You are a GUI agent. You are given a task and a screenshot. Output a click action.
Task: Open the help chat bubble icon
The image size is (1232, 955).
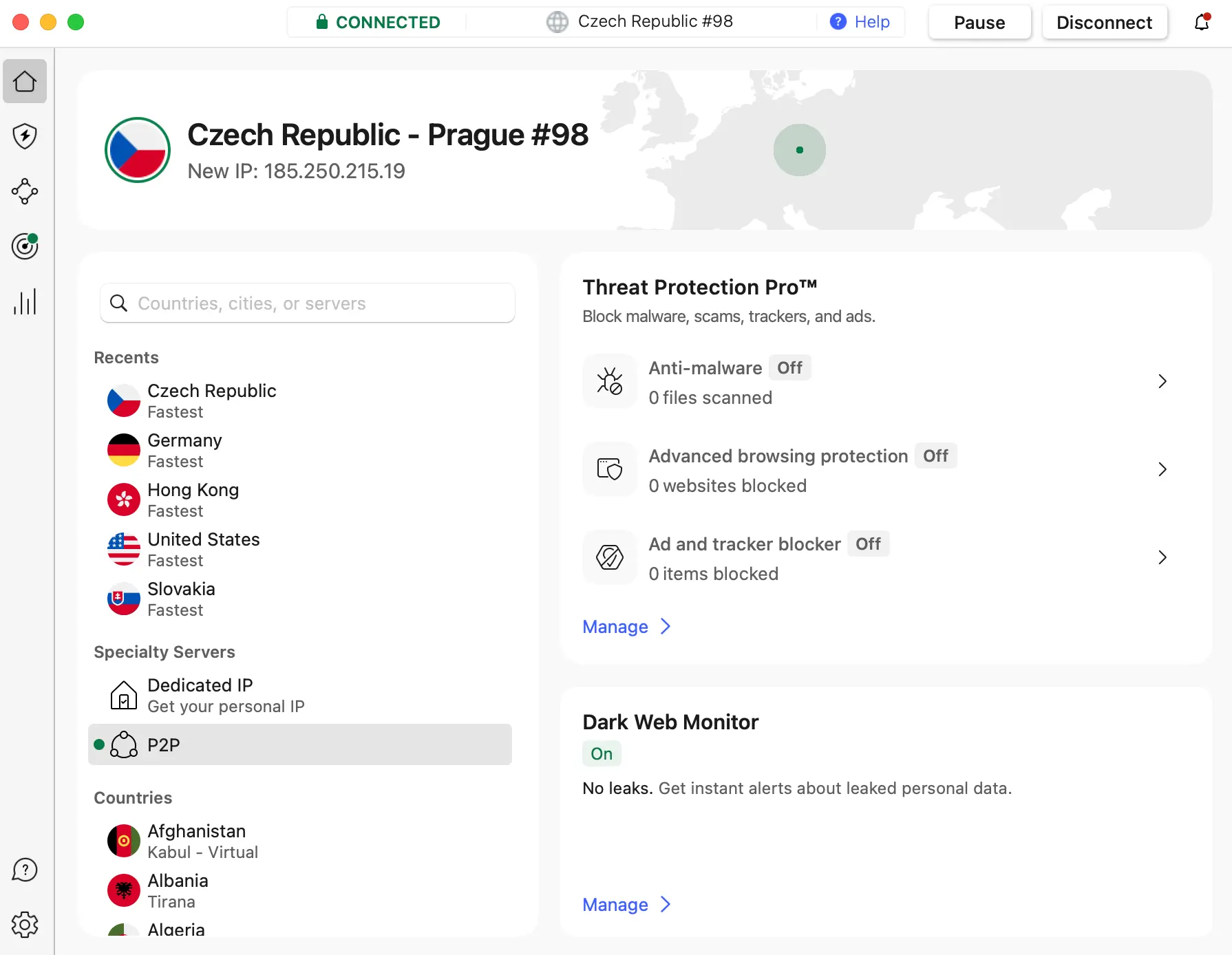[x=25, y=870]
